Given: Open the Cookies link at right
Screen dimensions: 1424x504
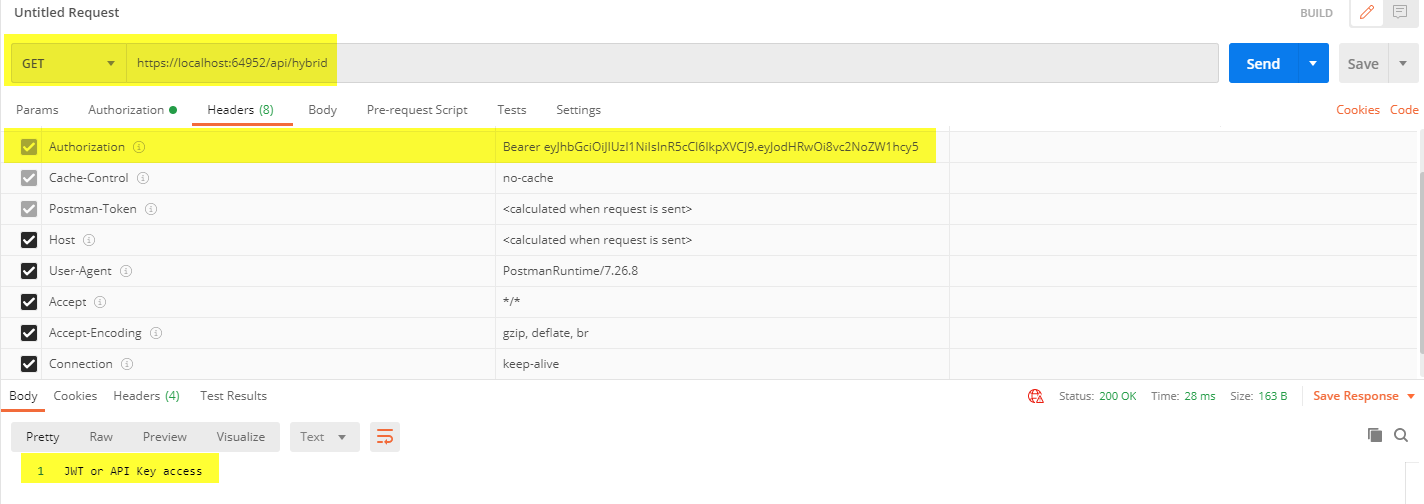Looking at the screenshot, I should coord(1357,110).
